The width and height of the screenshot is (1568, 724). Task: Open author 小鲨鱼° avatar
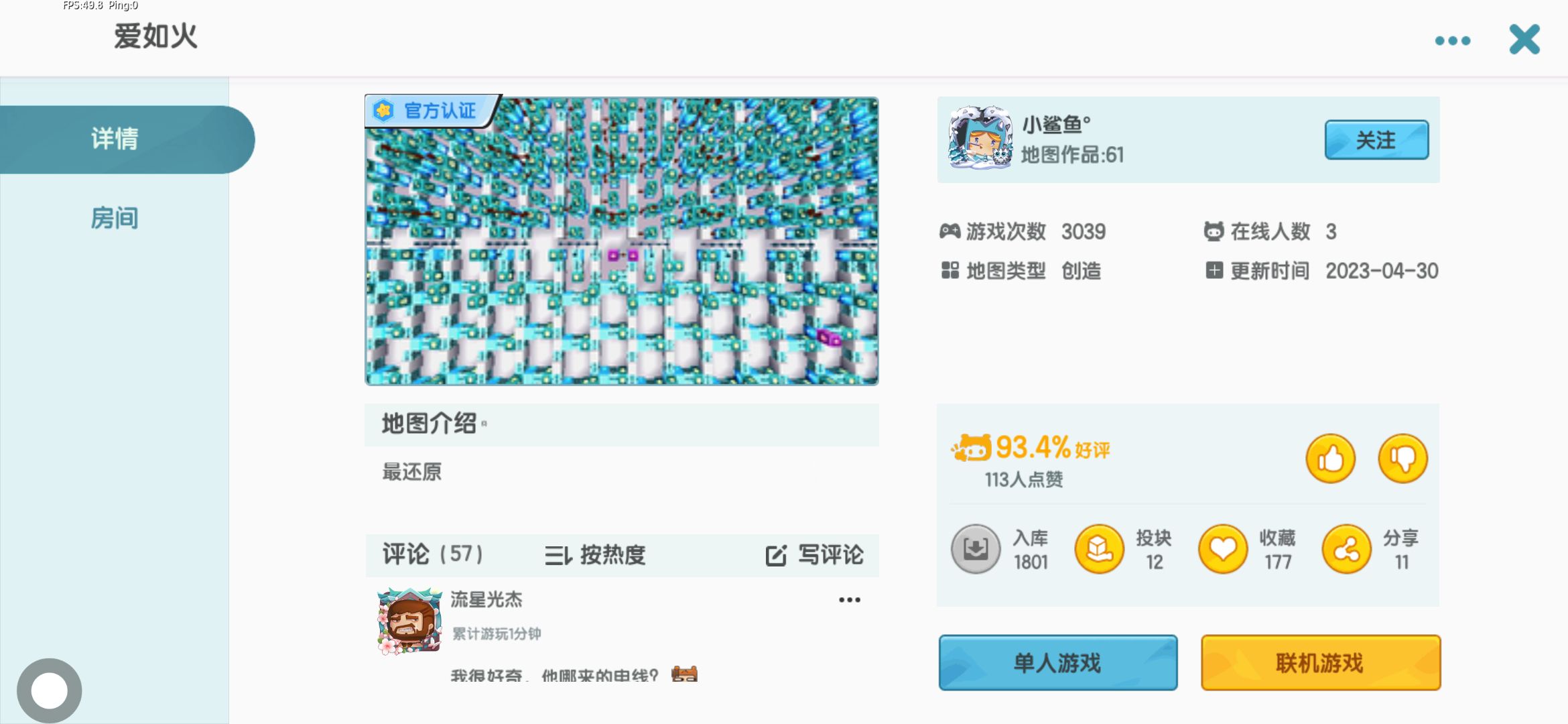980,137
